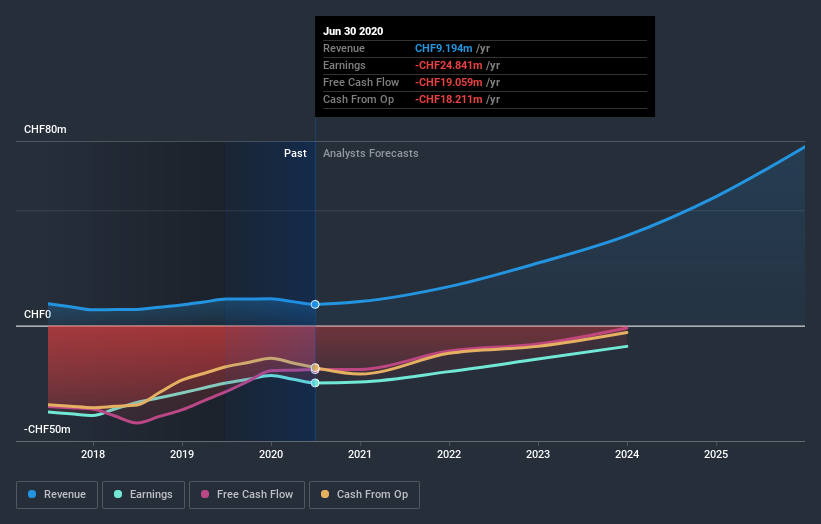Click the Jun 30 2020 tooltip date
Viewport: 821px width, 524px height.
pyautogui.click(x=353, y=31)
